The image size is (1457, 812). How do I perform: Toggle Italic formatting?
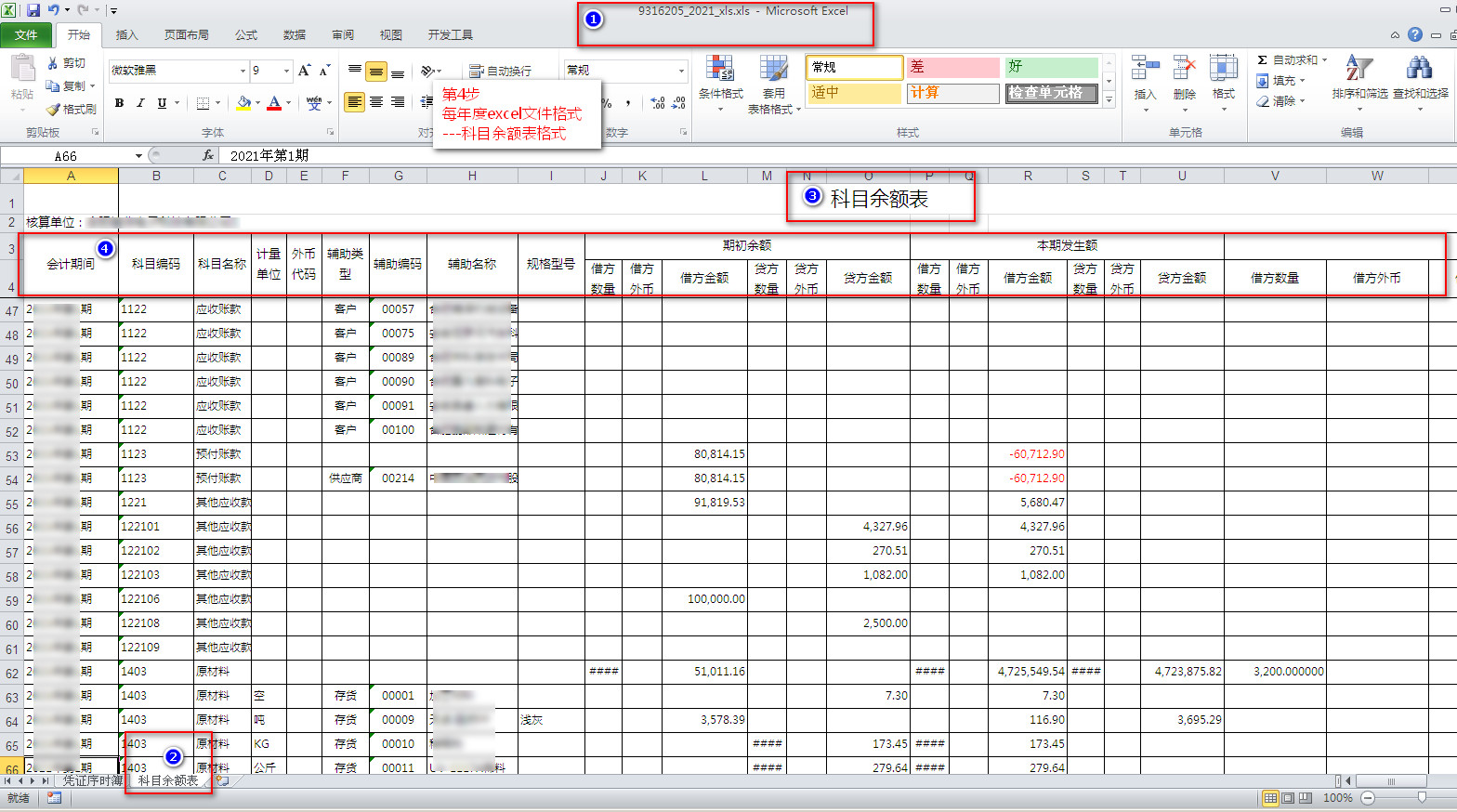[x=140, y=103]
